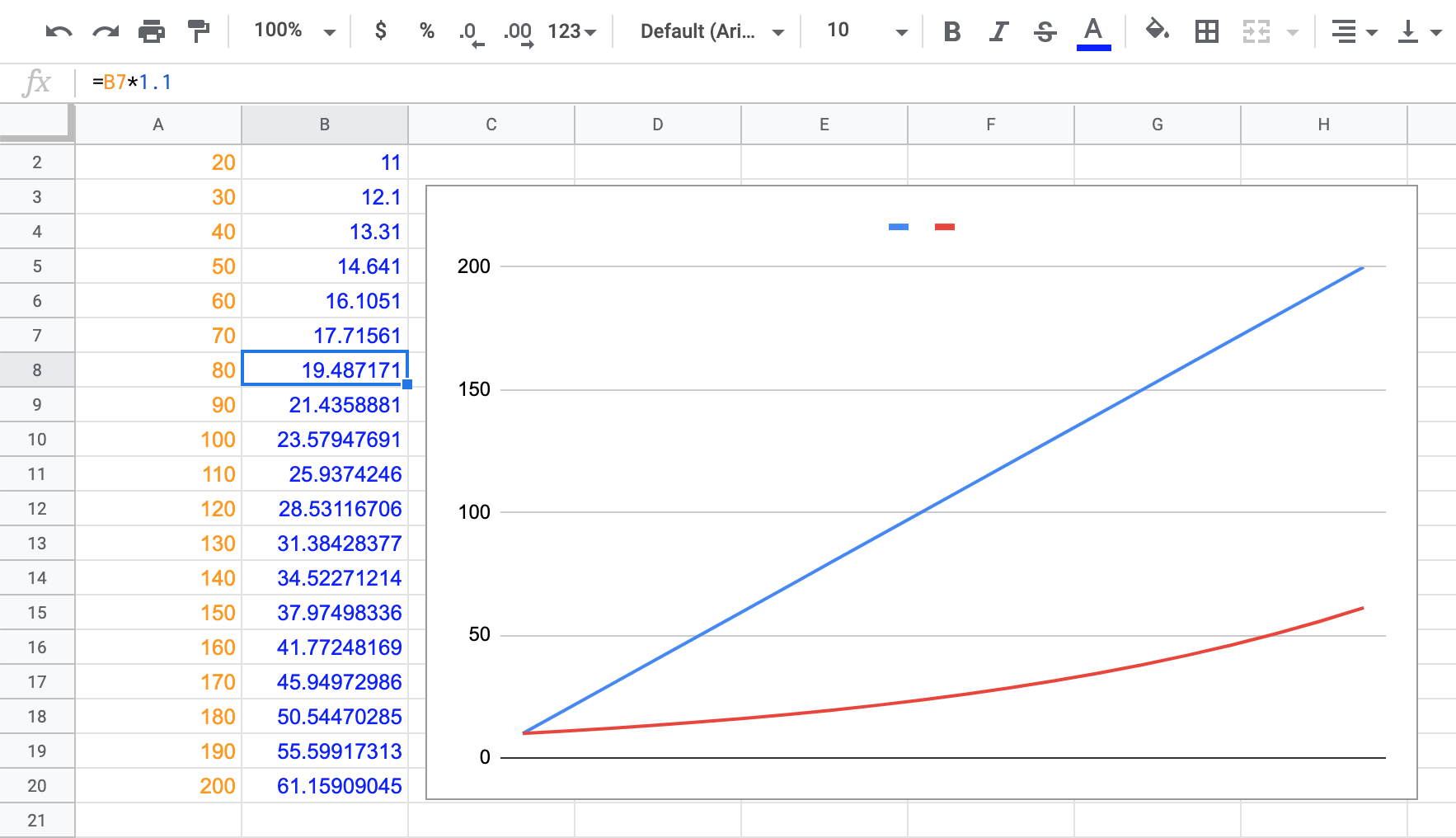The width and height of the screenshot is (1456, 838).
Task: Select the Paint format roller icon
Action: [199, 32]
